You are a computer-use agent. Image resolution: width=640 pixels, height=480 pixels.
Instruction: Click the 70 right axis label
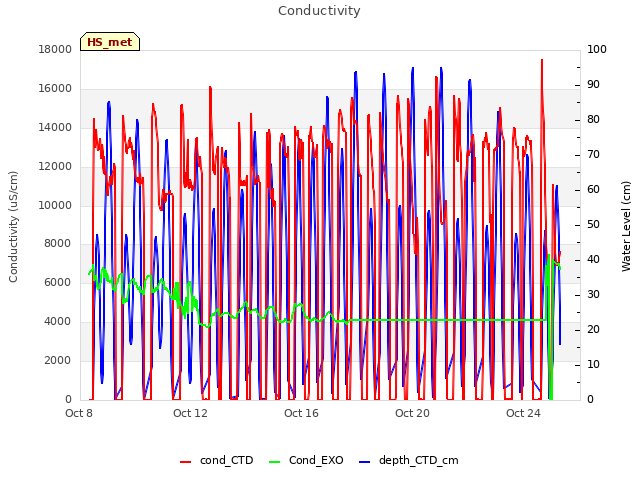click(593, 155)
